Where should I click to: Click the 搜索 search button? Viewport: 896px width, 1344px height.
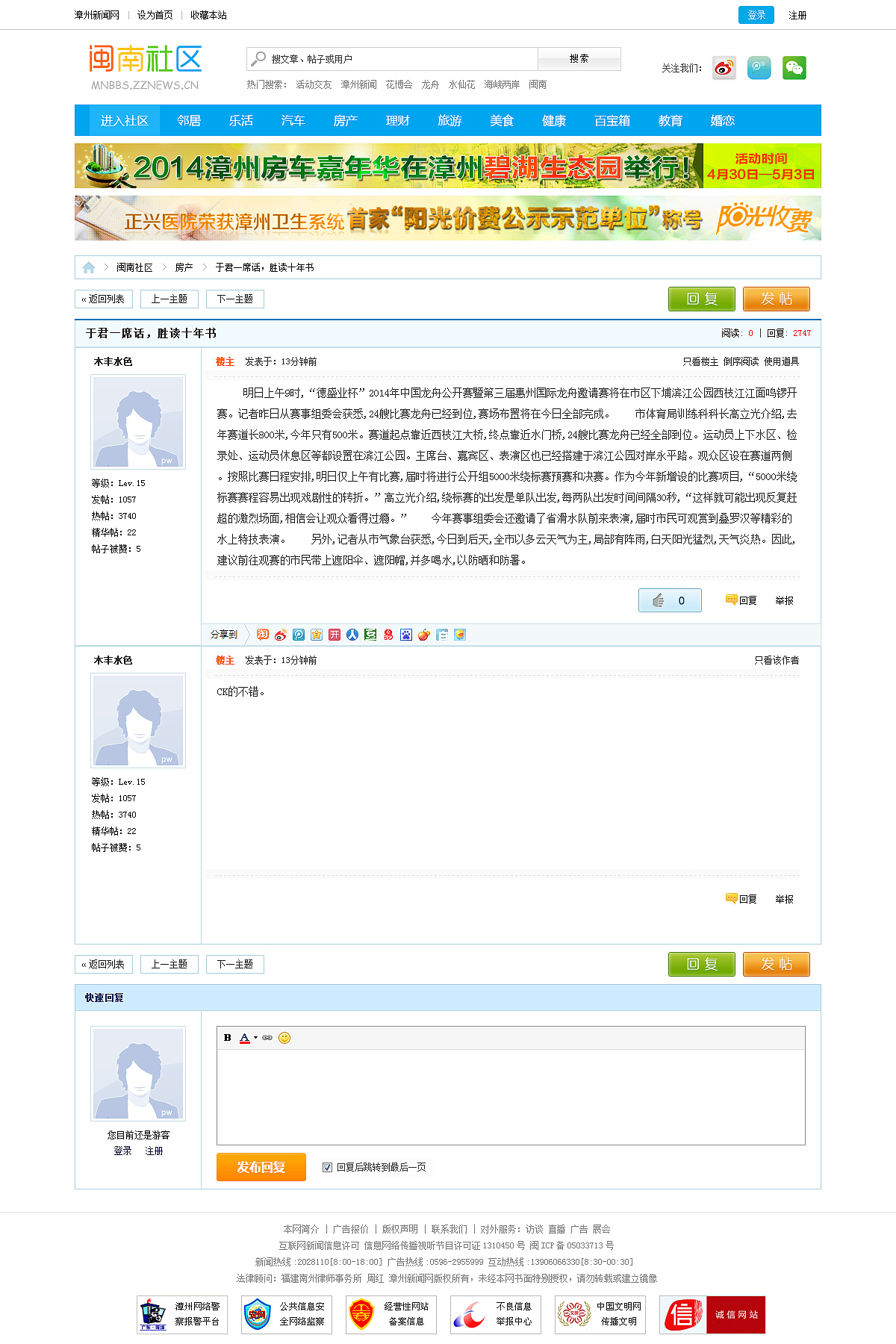(x=579, y=58)
